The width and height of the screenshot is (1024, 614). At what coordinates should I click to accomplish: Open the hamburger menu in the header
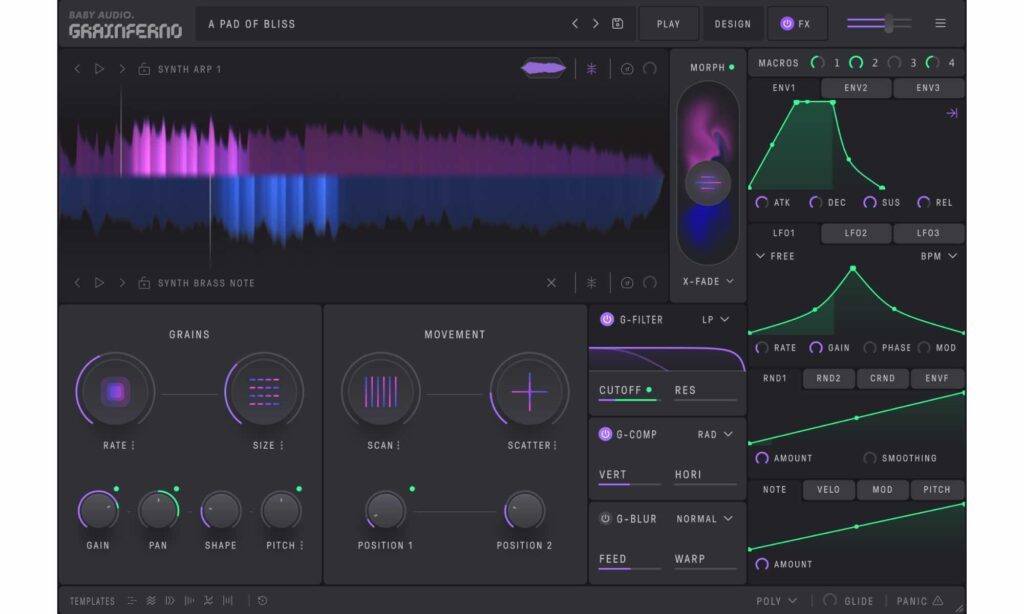940,24
